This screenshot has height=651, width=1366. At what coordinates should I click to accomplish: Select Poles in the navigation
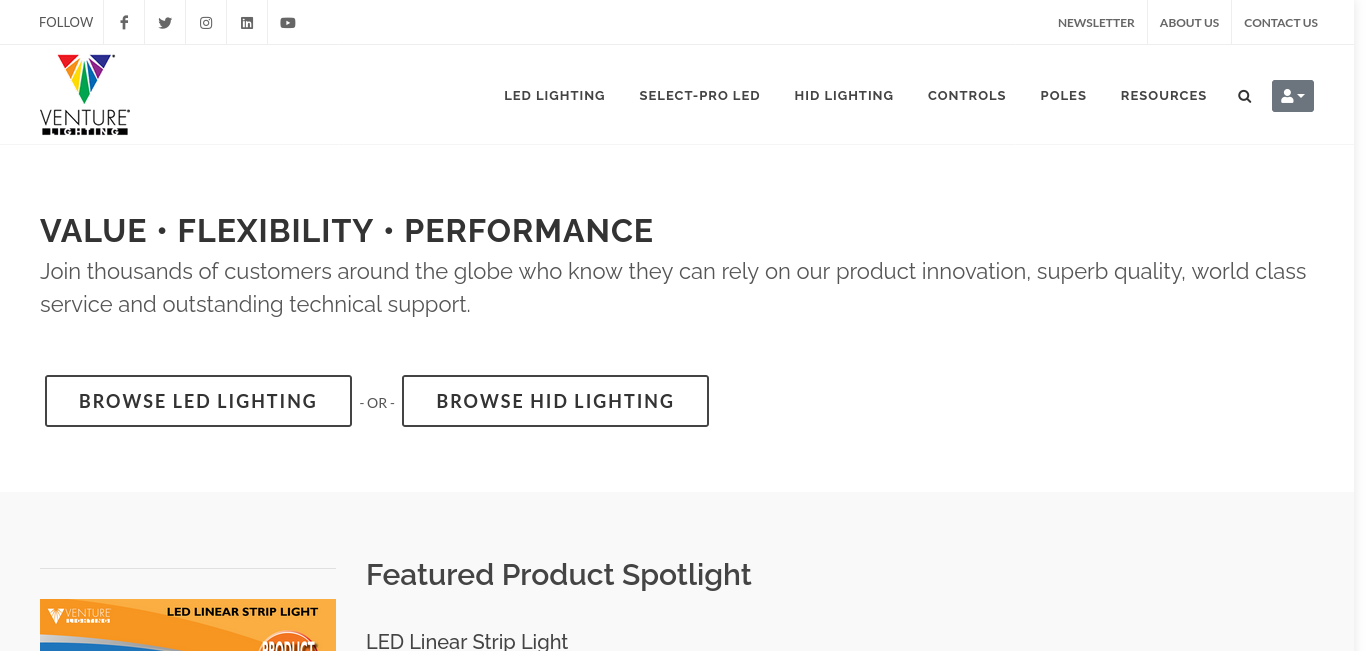(x=1063, y=96)
